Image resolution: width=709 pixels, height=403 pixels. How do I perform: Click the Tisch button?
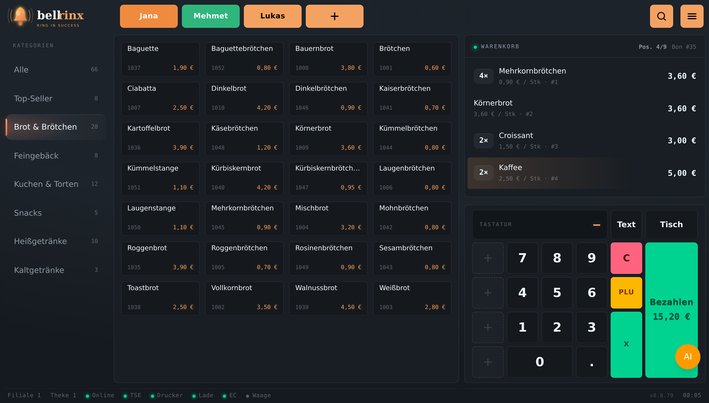(x=671, y=225)
